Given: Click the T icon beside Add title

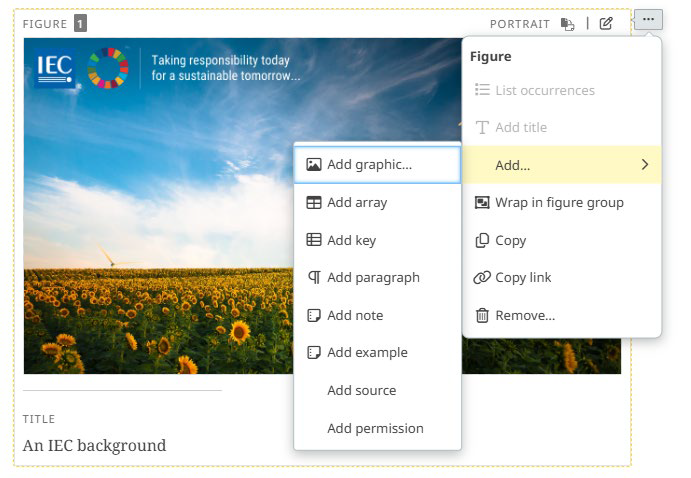Looking at the screenshot, I should click(x=482, y=127).
